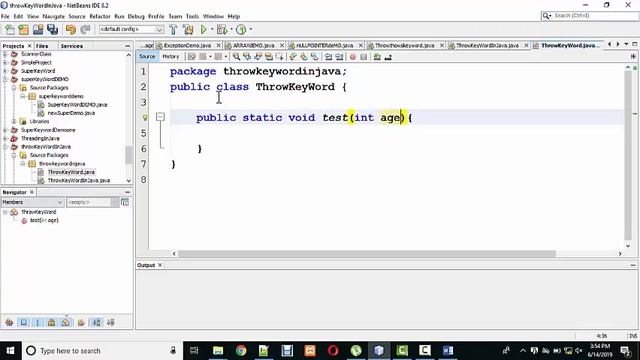The width and height of the screenshot is (640, 360).
Task: Open the Run Project dropdown arrow
Action: (212, 29)
